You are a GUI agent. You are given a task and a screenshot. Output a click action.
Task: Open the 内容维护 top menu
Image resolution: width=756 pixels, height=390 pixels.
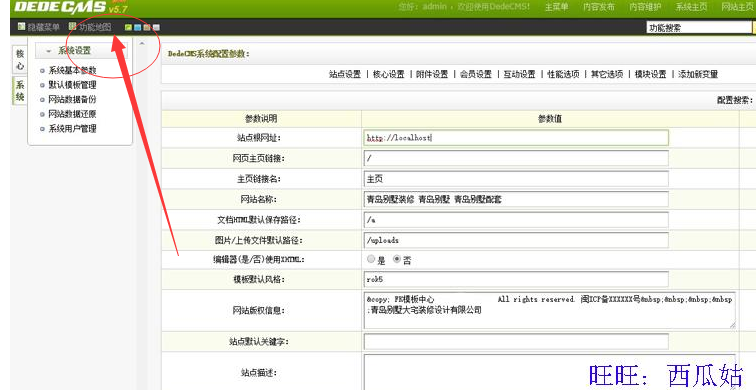tap(645, 7)
